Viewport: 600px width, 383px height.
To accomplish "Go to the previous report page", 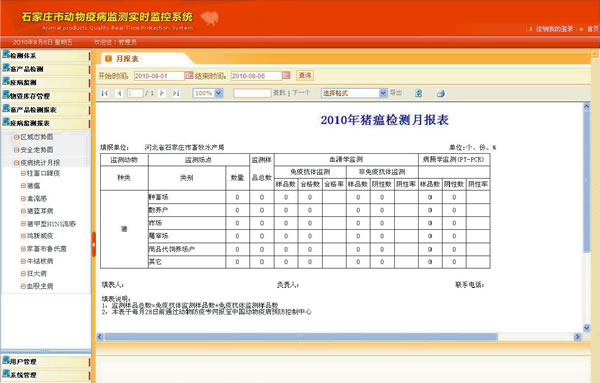I will coord(119,93).
